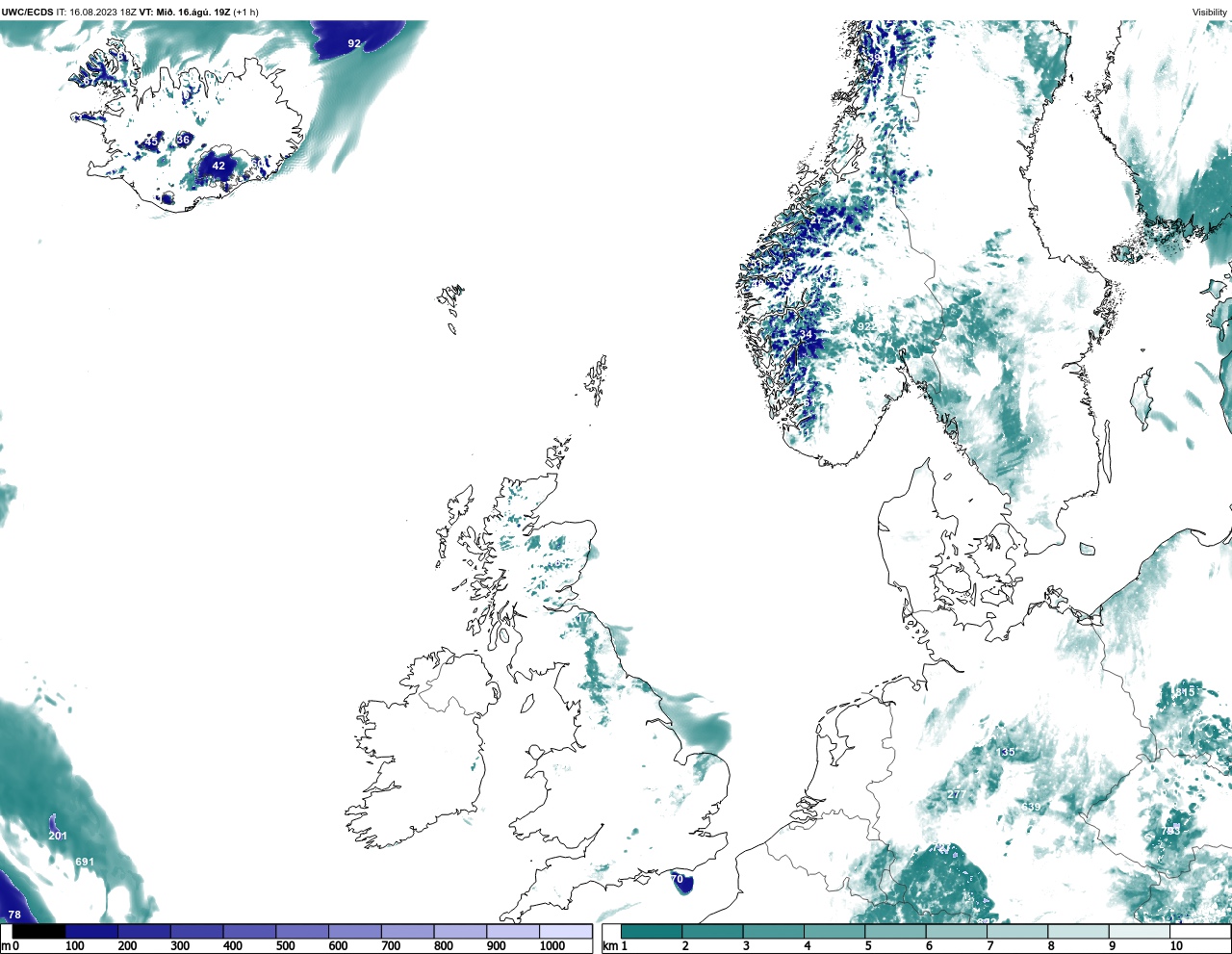Screen dimensions: 1232x954
Task: Pick the legend swatch between 500 and 600 m
Action: point(302,932)
